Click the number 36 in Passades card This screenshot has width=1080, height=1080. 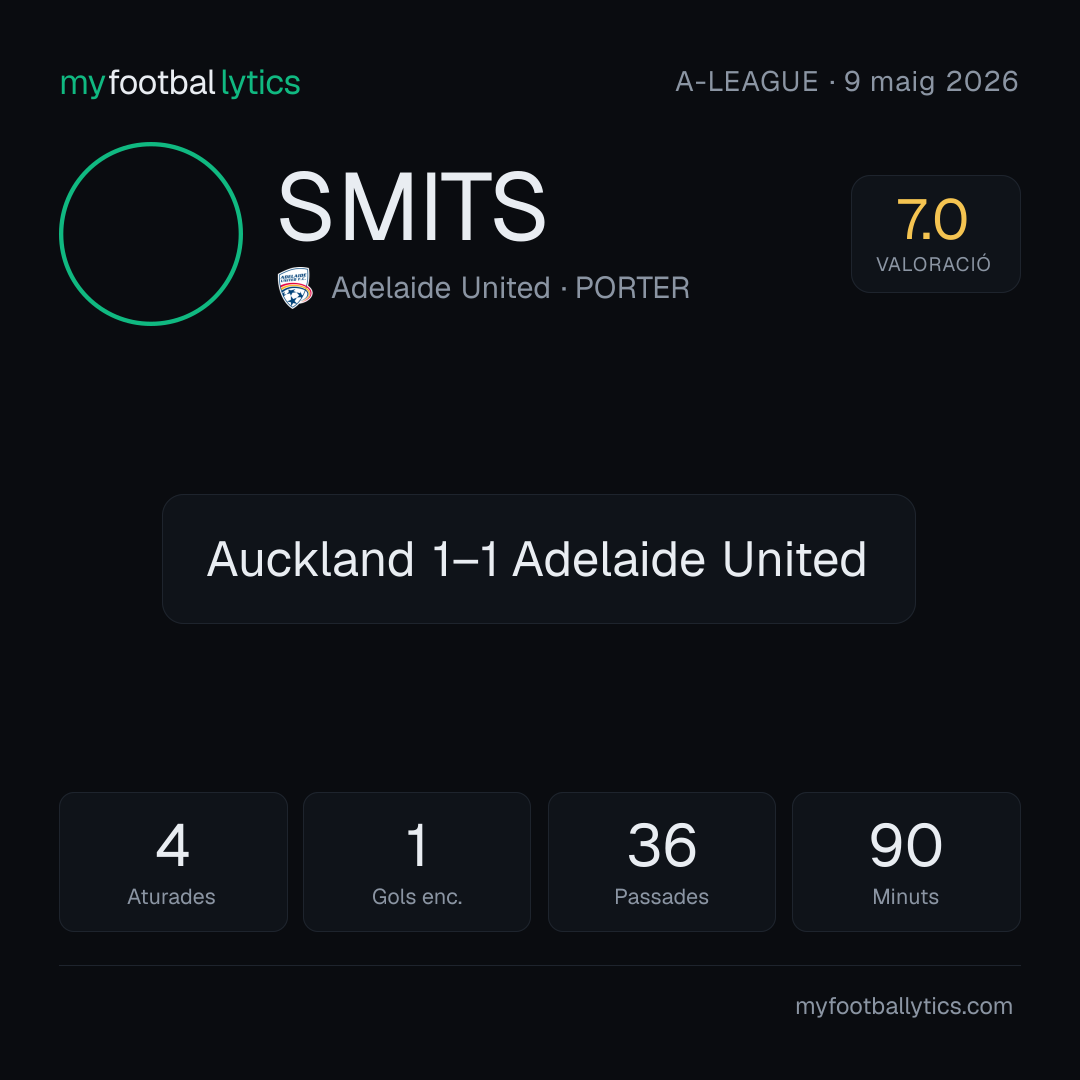tap(662, 845)
